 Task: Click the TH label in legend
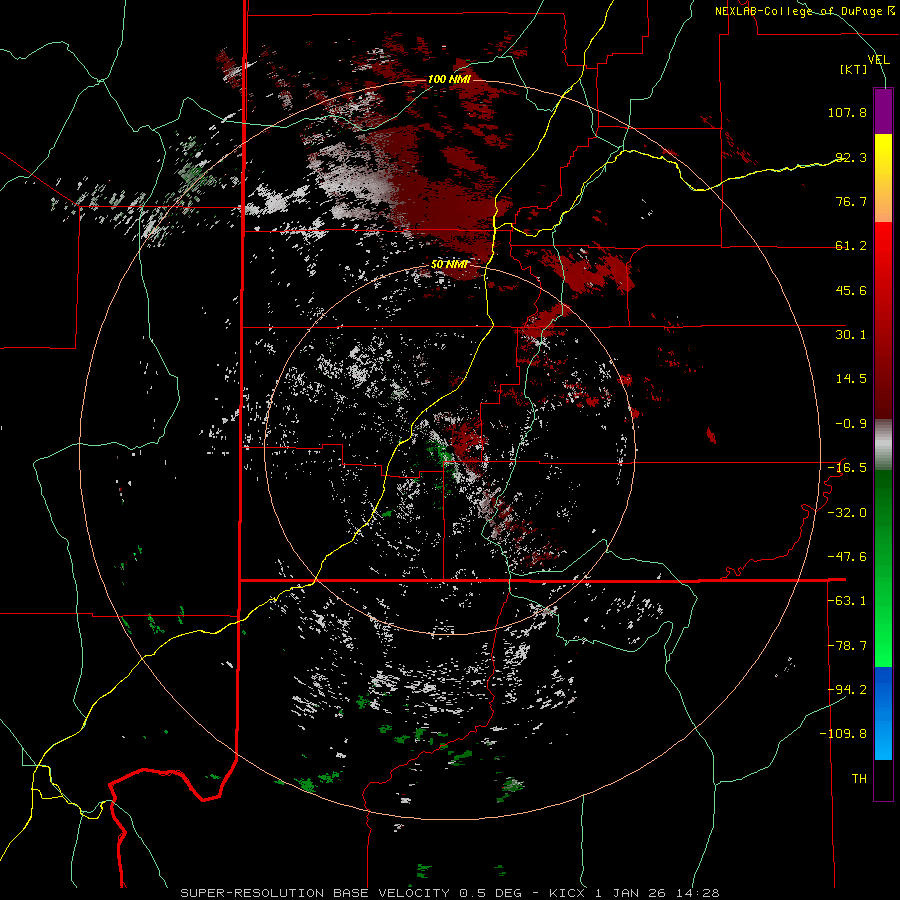pos(859,779)
